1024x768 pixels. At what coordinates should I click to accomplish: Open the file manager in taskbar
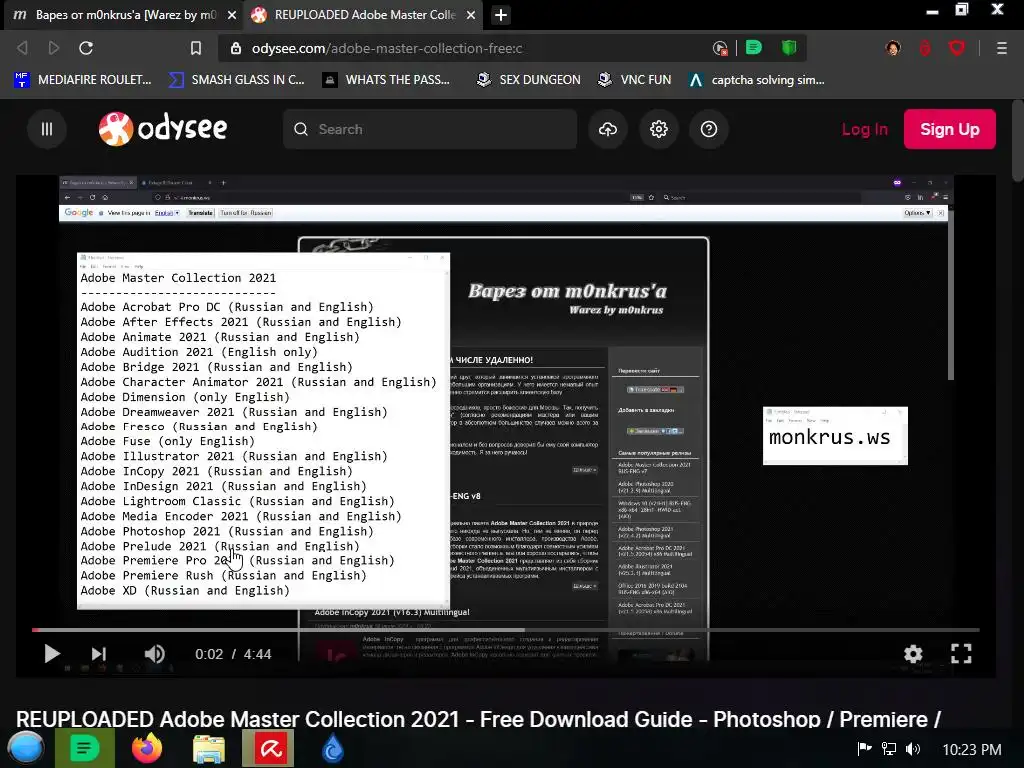[209, 748]
